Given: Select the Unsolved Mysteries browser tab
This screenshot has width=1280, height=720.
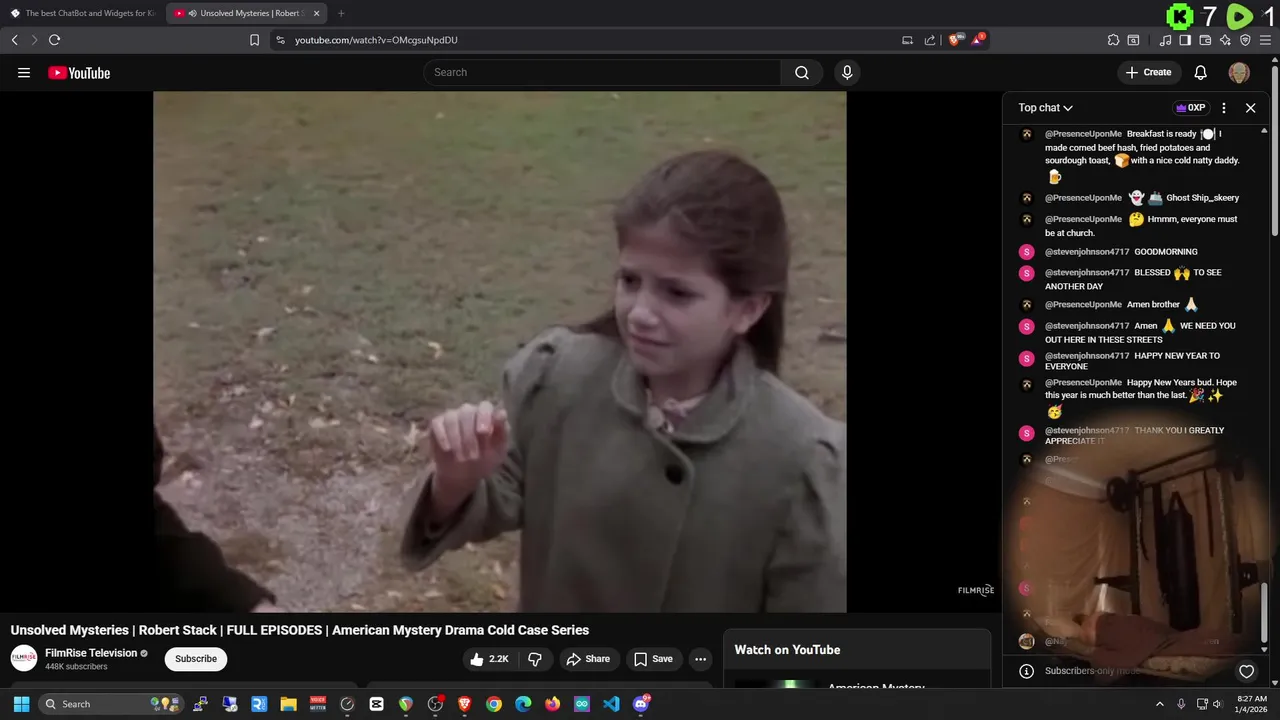Looking at the screenshot, I should tap(245, 13).
